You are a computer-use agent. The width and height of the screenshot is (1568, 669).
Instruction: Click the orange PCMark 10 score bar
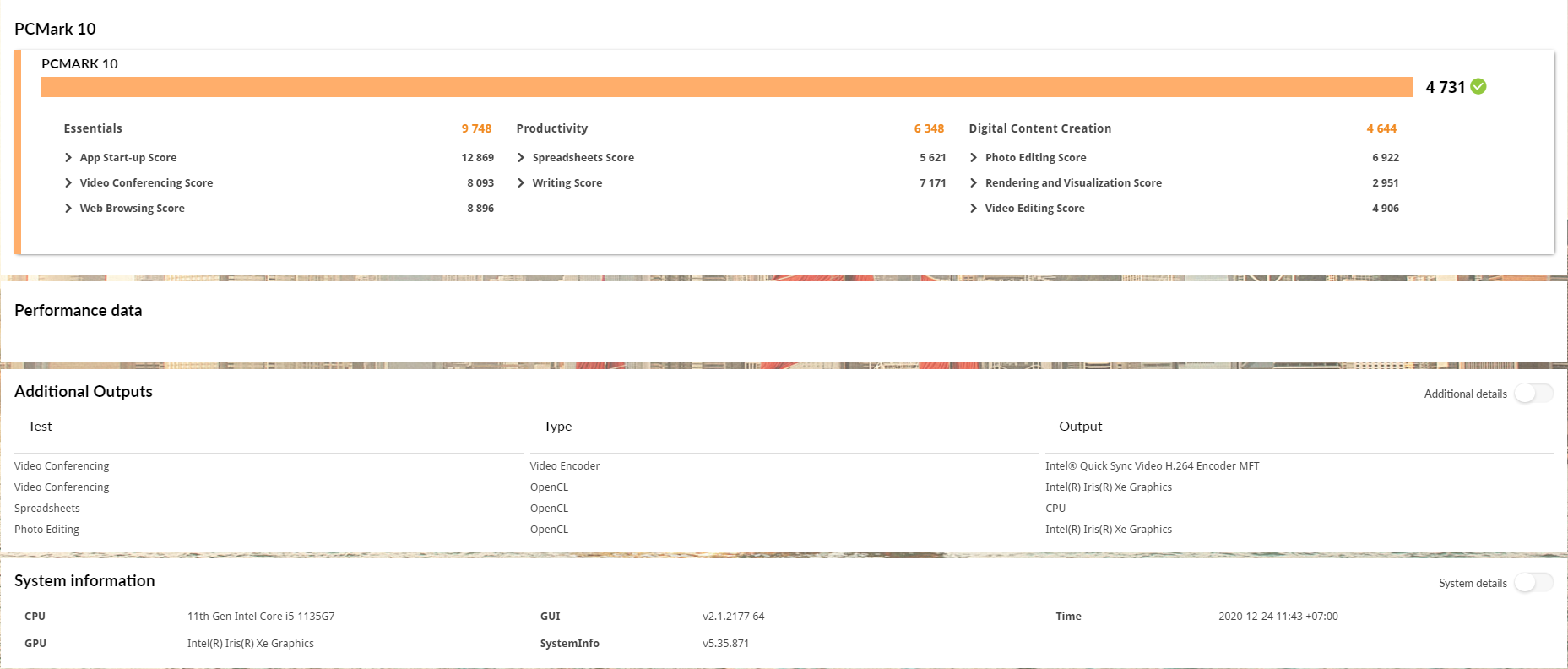[727, 87]
